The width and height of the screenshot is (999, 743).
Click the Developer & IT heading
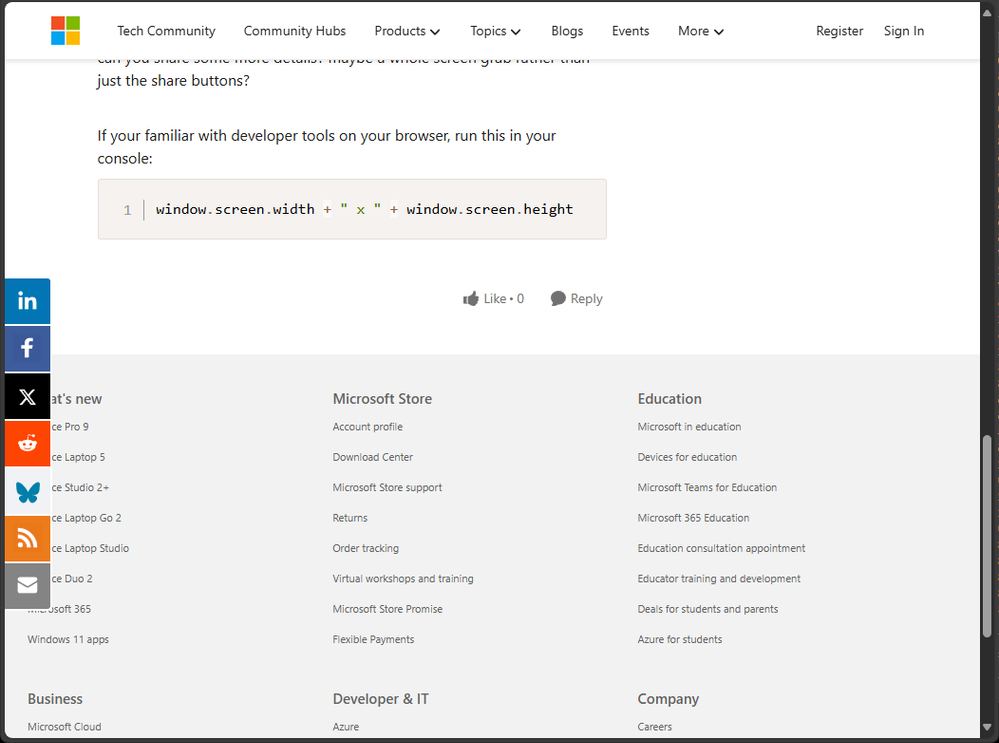click(381, 698)
